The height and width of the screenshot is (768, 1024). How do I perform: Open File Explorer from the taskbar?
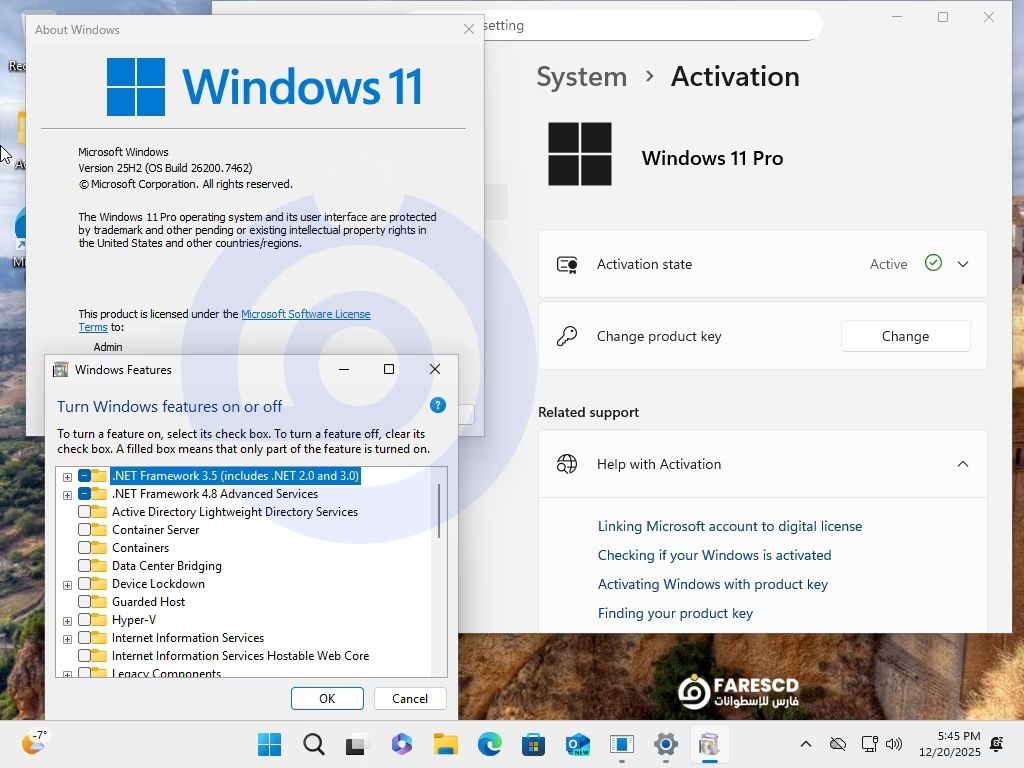pyautogui.click(x=445, y=745)
